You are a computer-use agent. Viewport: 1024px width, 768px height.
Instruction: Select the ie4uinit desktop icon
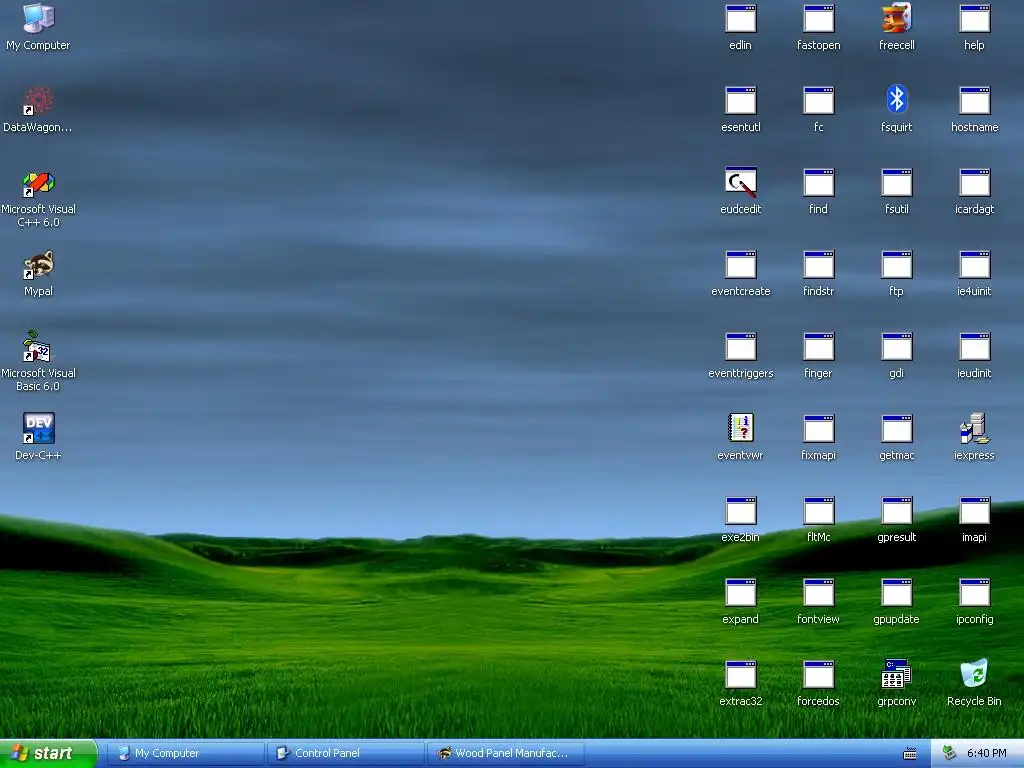pyautogui.click(x=974, y=264)
